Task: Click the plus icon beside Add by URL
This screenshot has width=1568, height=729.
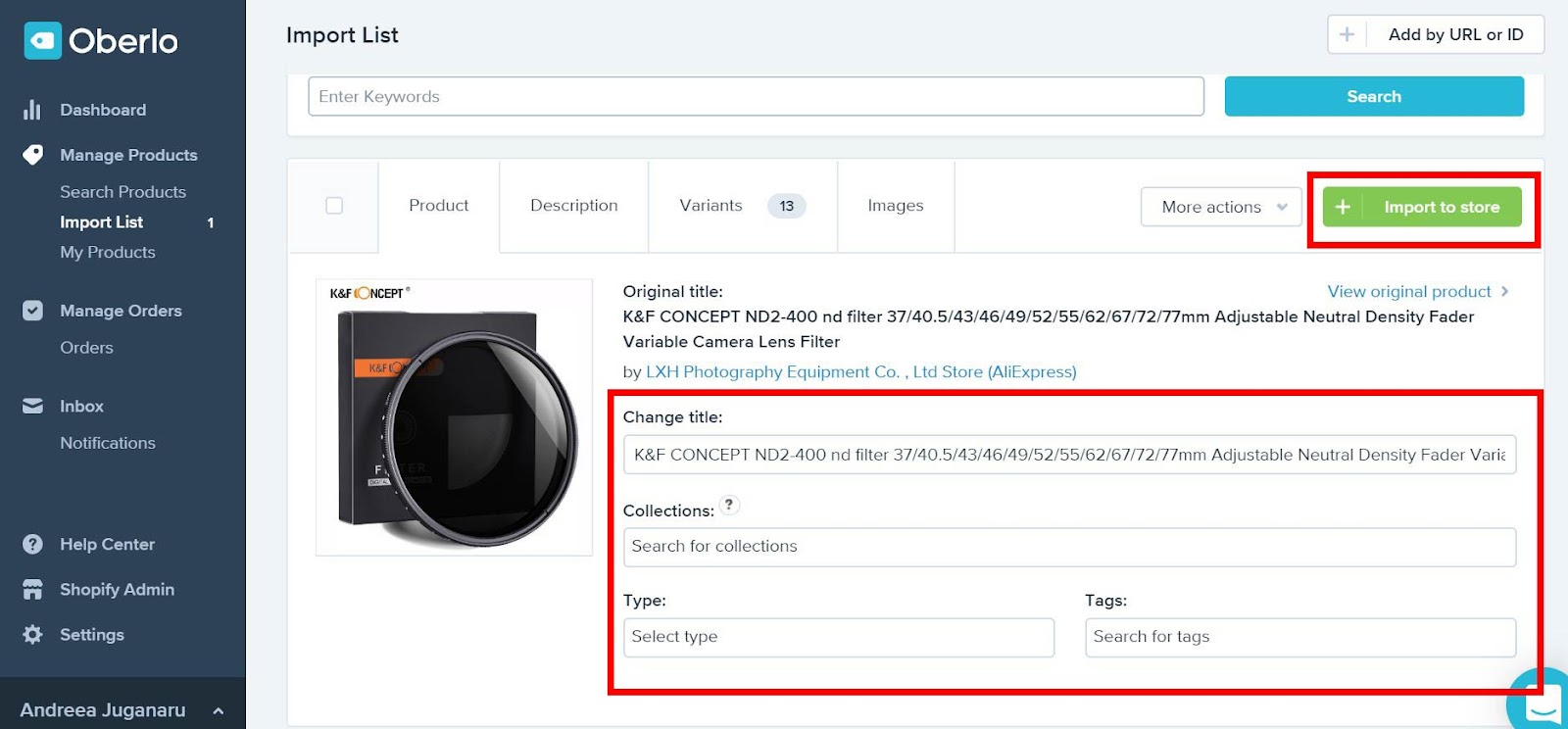Action: [1347, 34]
